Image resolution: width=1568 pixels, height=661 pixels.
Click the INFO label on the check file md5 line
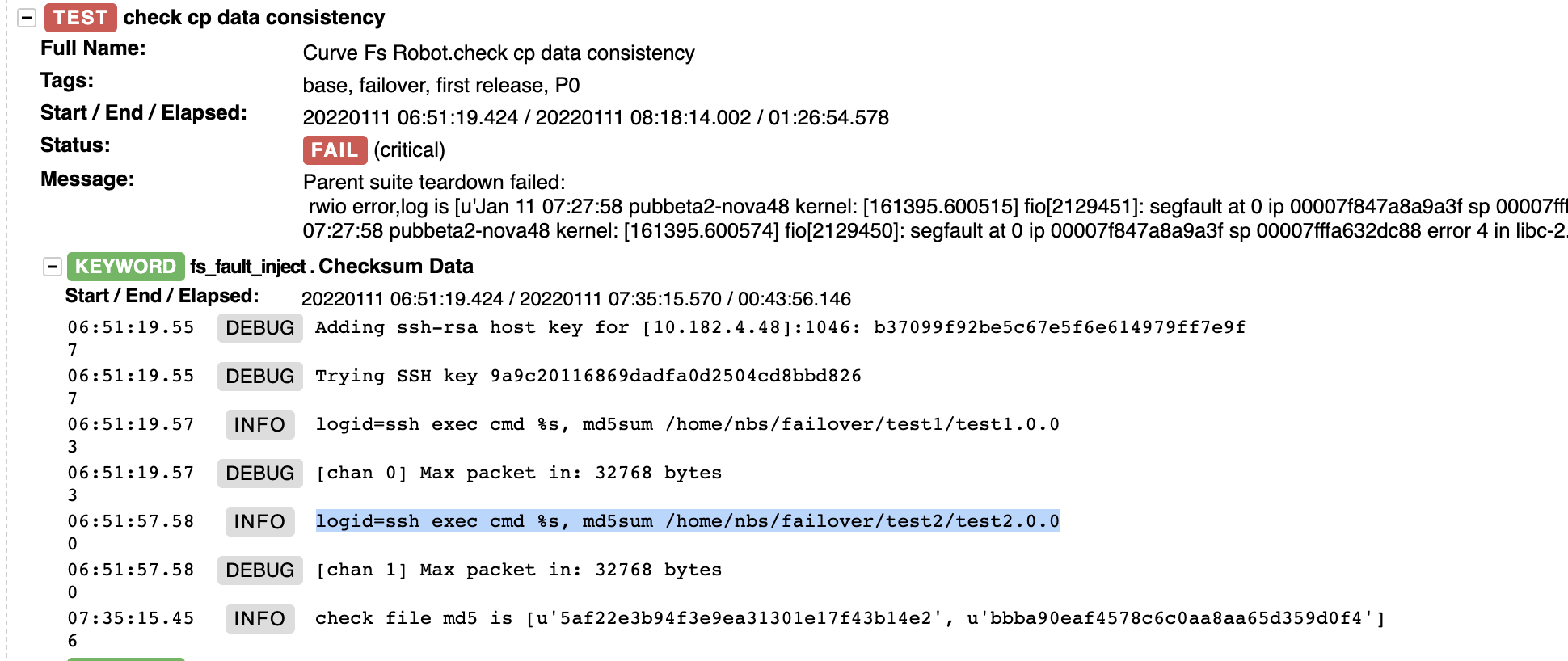pyautogui.click(x=259, y=618)
